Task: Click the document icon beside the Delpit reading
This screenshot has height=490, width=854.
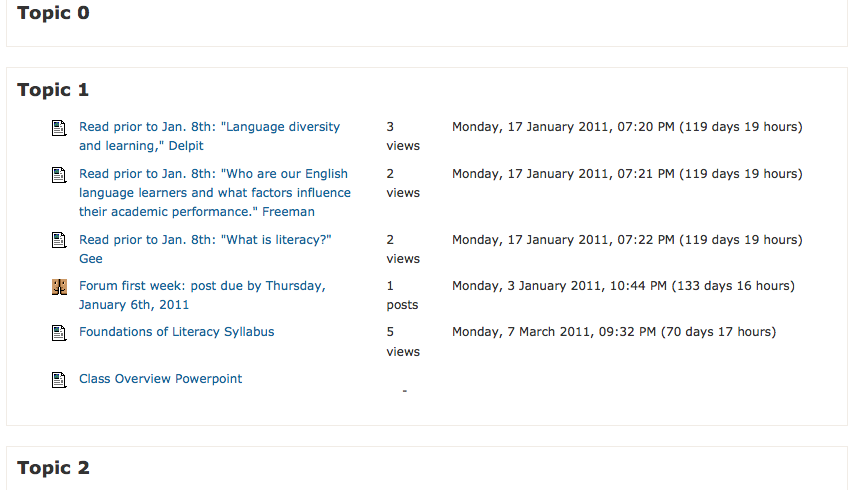Action: [x=59, y=128]
